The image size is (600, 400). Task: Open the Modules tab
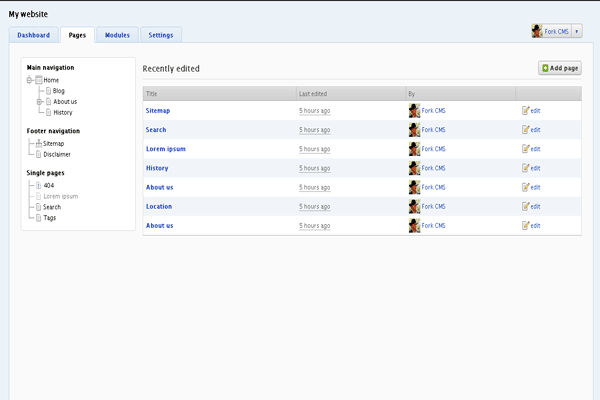tap(117, 35)
